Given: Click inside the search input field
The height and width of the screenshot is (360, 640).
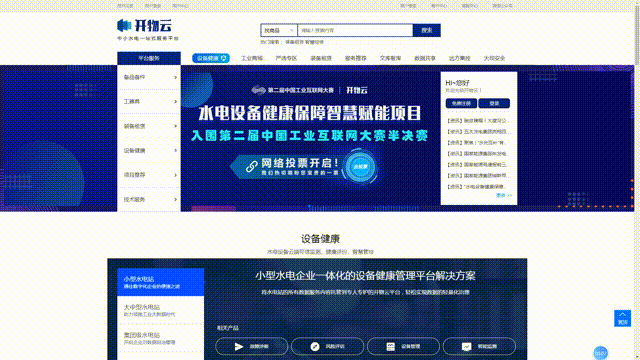Looking at the screenshot, I should [355, 30].
